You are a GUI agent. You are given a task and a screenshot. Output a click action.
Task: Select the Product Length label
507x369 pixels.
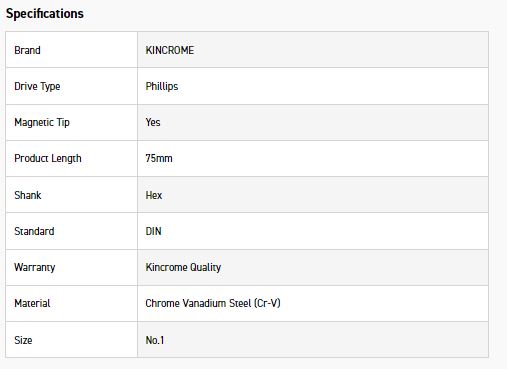(48, 158)
